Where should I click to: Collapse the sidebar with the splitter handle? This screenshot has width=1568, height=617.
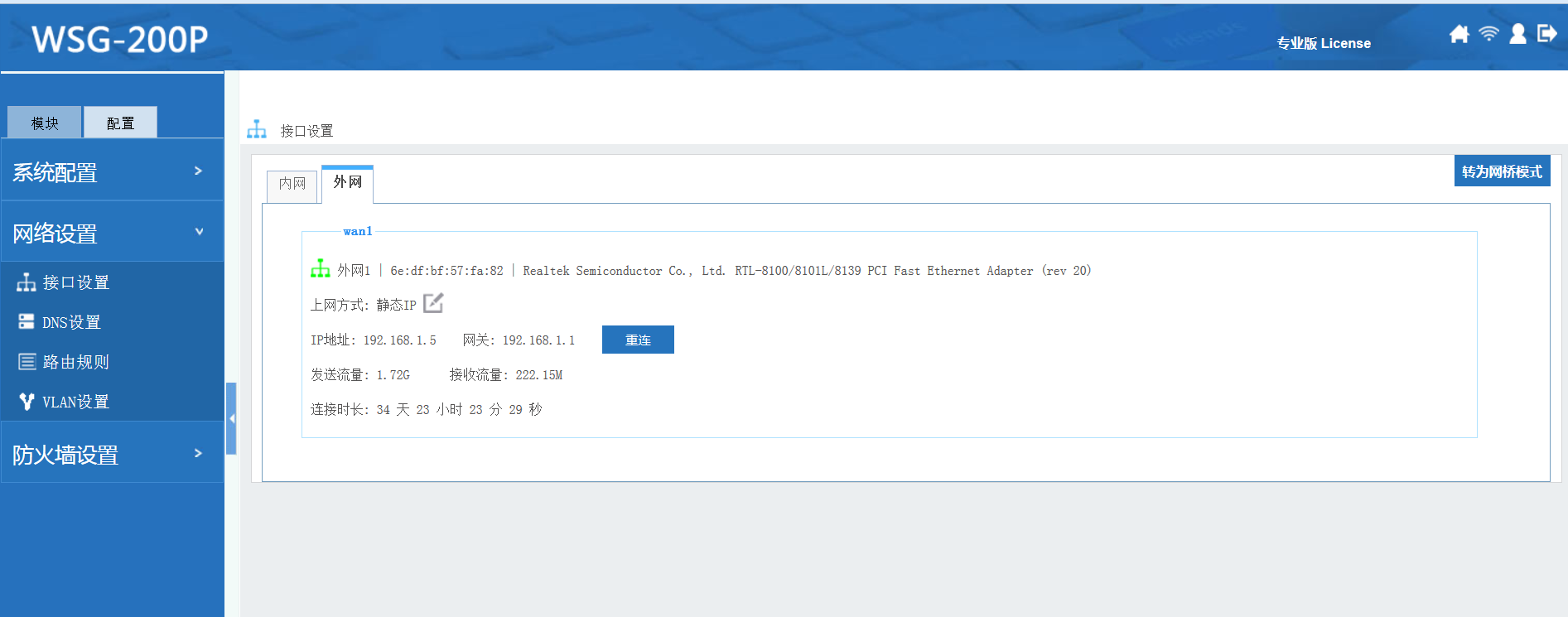[x=231, y=418]
